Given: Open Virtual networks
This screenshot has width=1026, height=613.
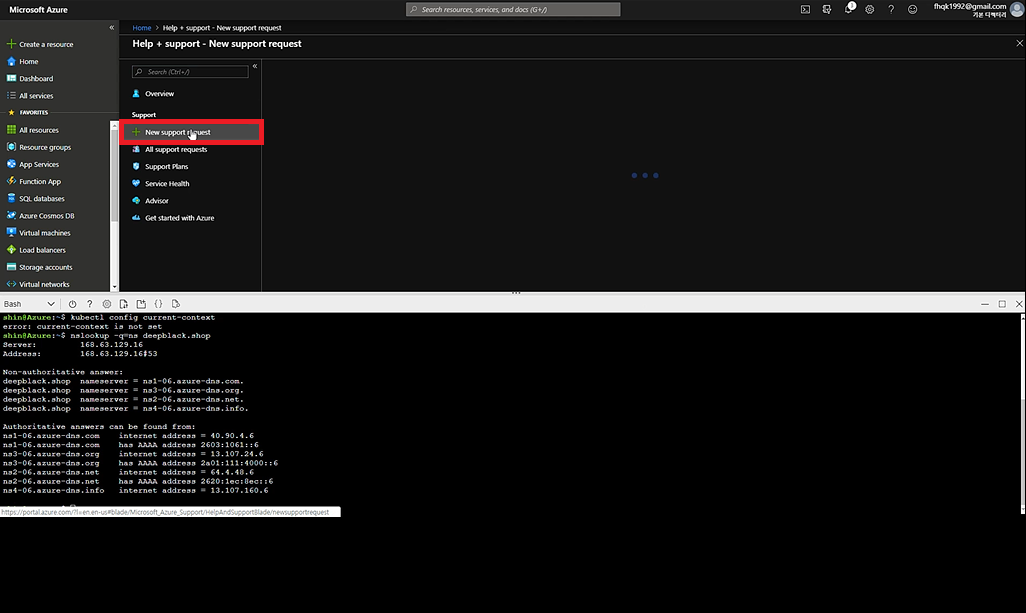Looking at the screenshot, I should tap(38, 284).
